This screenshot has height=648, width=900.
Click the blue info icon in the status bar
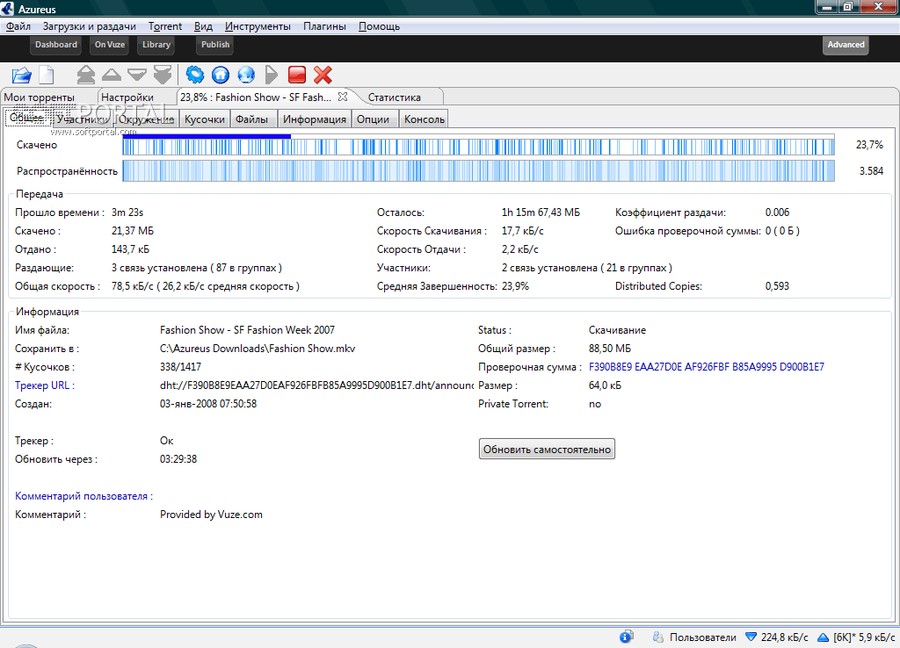pyautogui.click(x=626, y=637)
